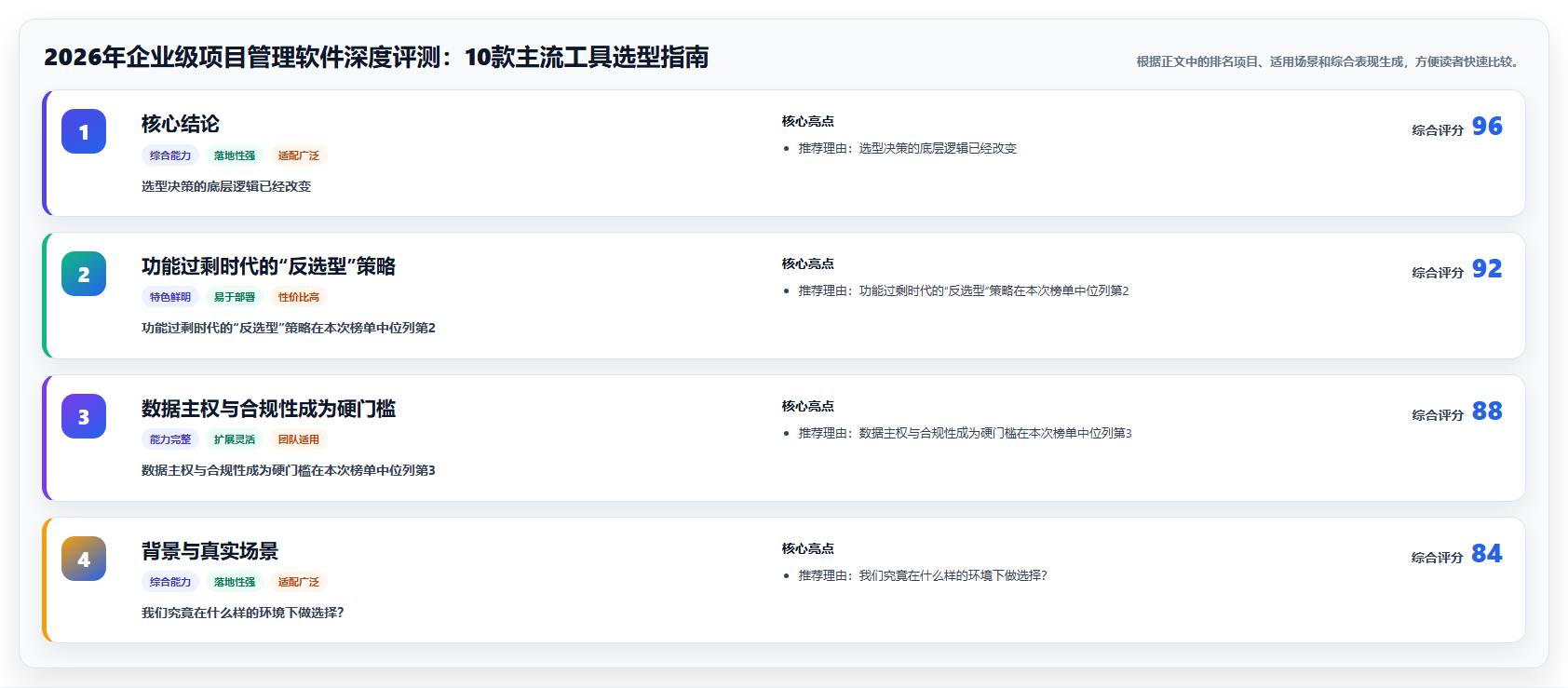This screenshot has height=688, width=1568.
Task: Select the 性价比高 tag
Action: click(299, 297)
